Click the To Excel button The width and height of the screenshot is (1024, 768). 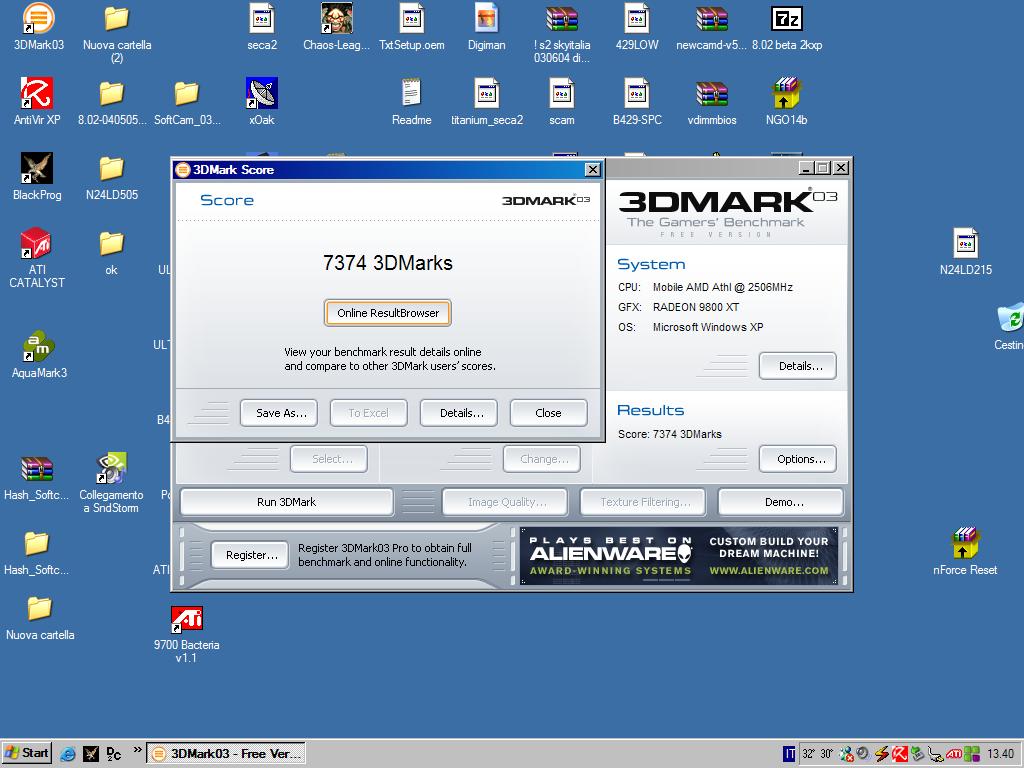point(368,413)
